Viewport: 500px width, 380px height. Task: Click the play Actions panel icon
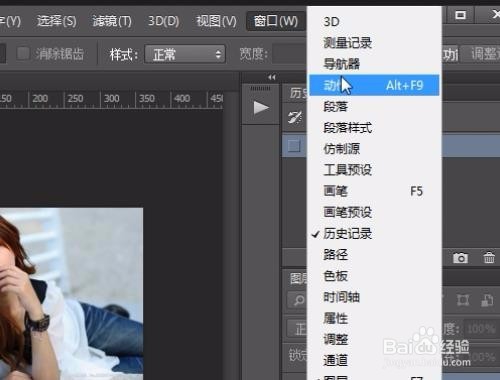[261, 108]
